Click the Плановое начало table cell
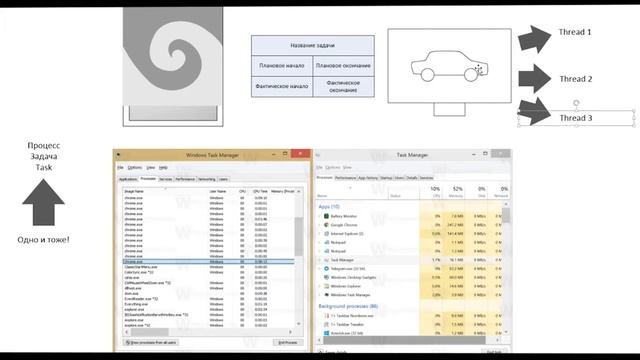 (x=282, y=65)
